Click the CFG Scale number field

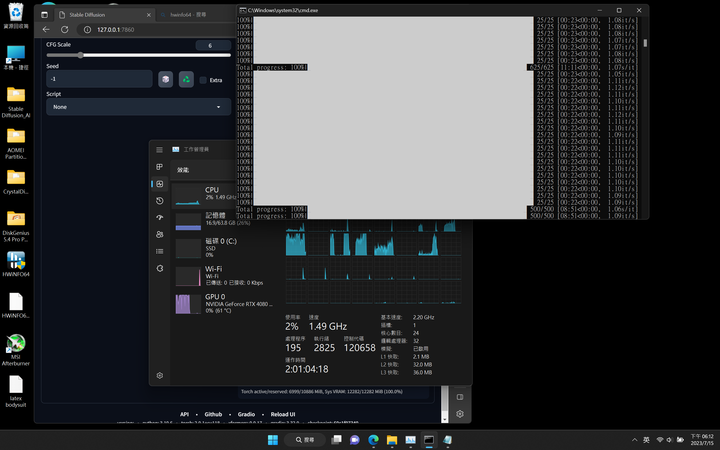[213, 45]
